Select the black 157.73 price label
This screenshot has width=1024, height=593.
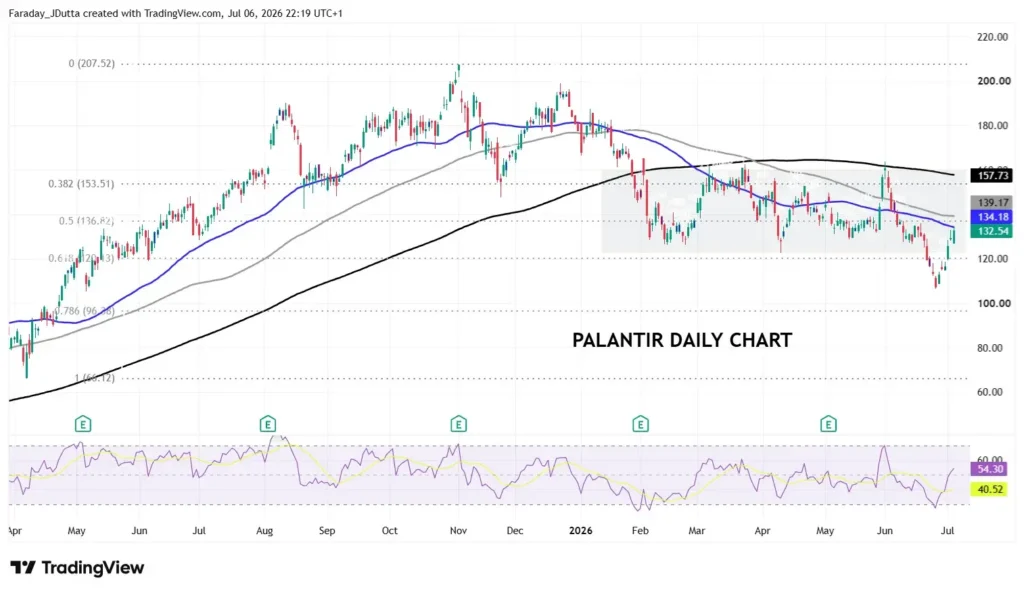pos(991,175)
